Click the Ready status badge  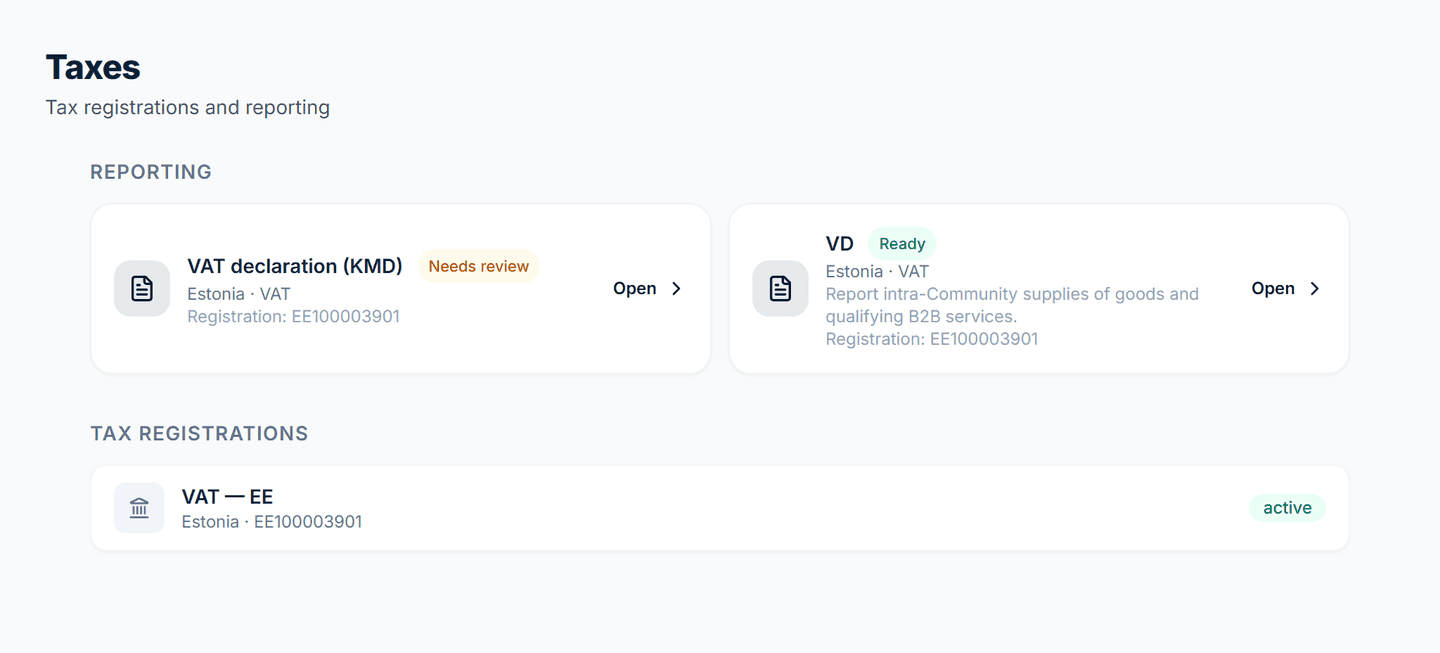tap(902, 244)
